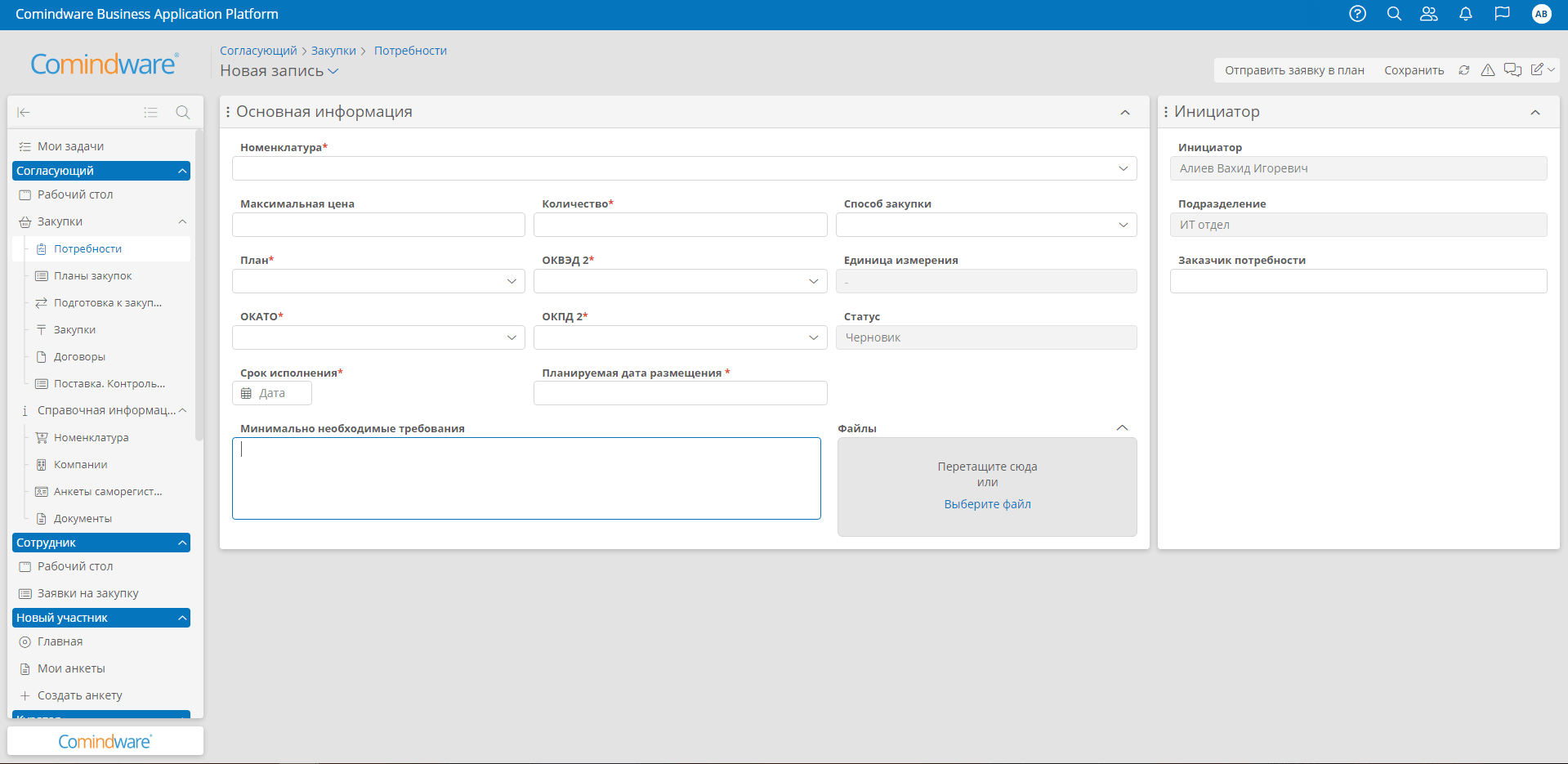Collapse the Инициатор panel
Image resolution: width=1568 pixels, height=764 pixels.
click(1535, 113)
